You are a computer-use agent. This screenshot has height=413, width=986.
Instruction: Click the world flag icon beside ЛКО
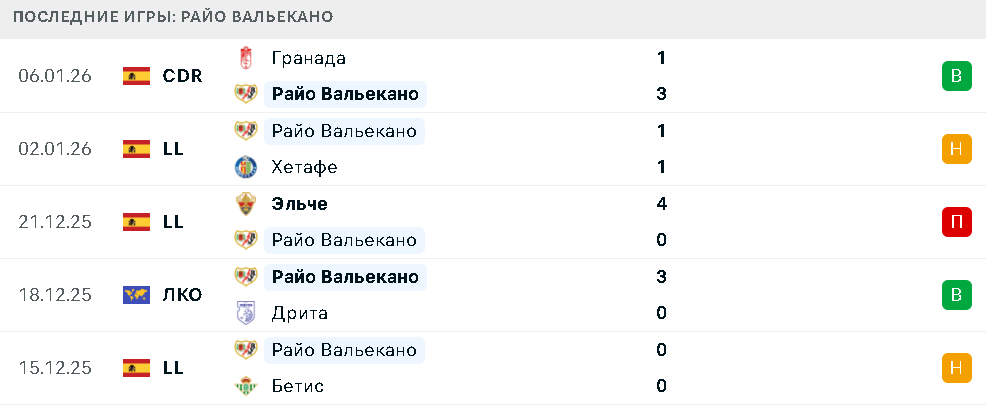click(136, 295)
